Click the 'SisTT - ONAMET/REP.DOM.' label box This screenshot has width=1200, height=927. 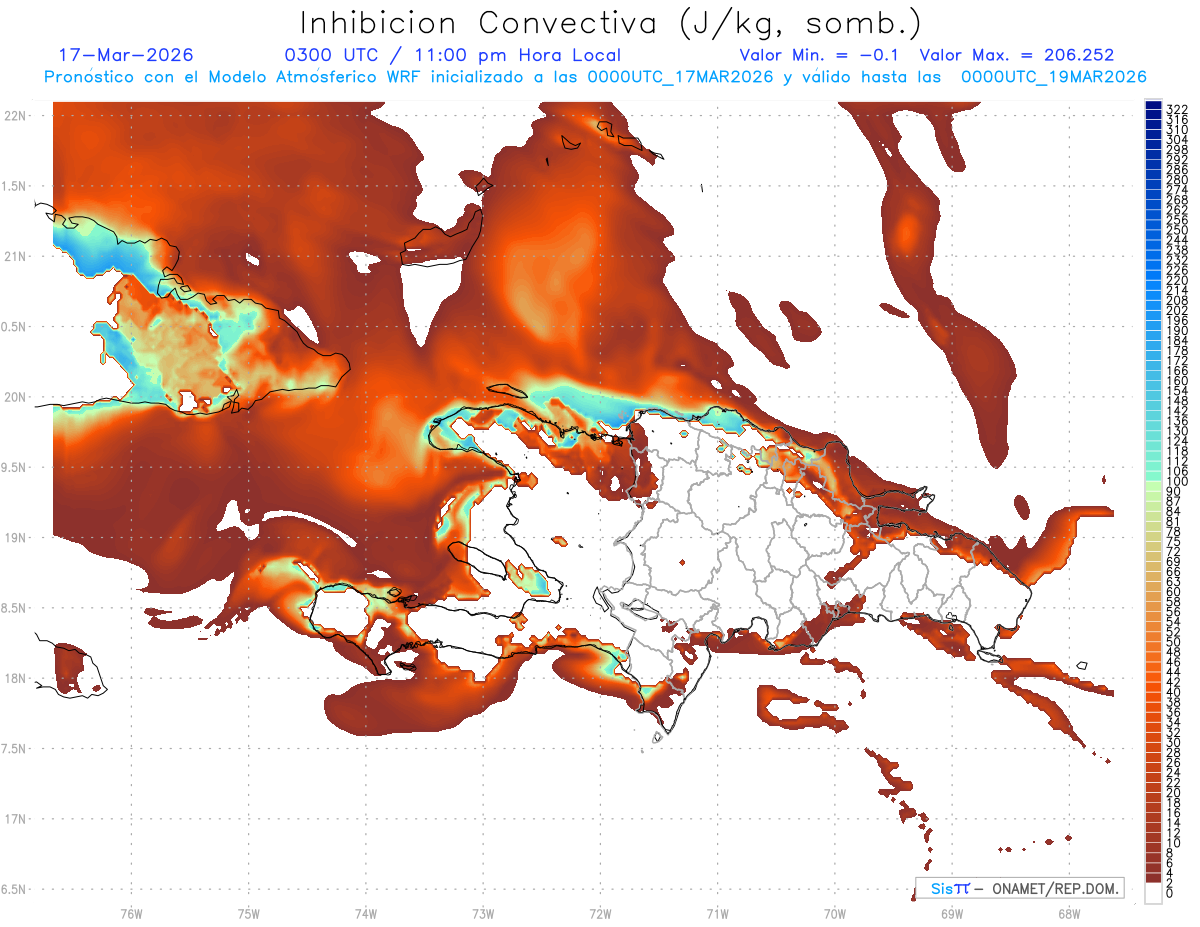point(1020,888)
